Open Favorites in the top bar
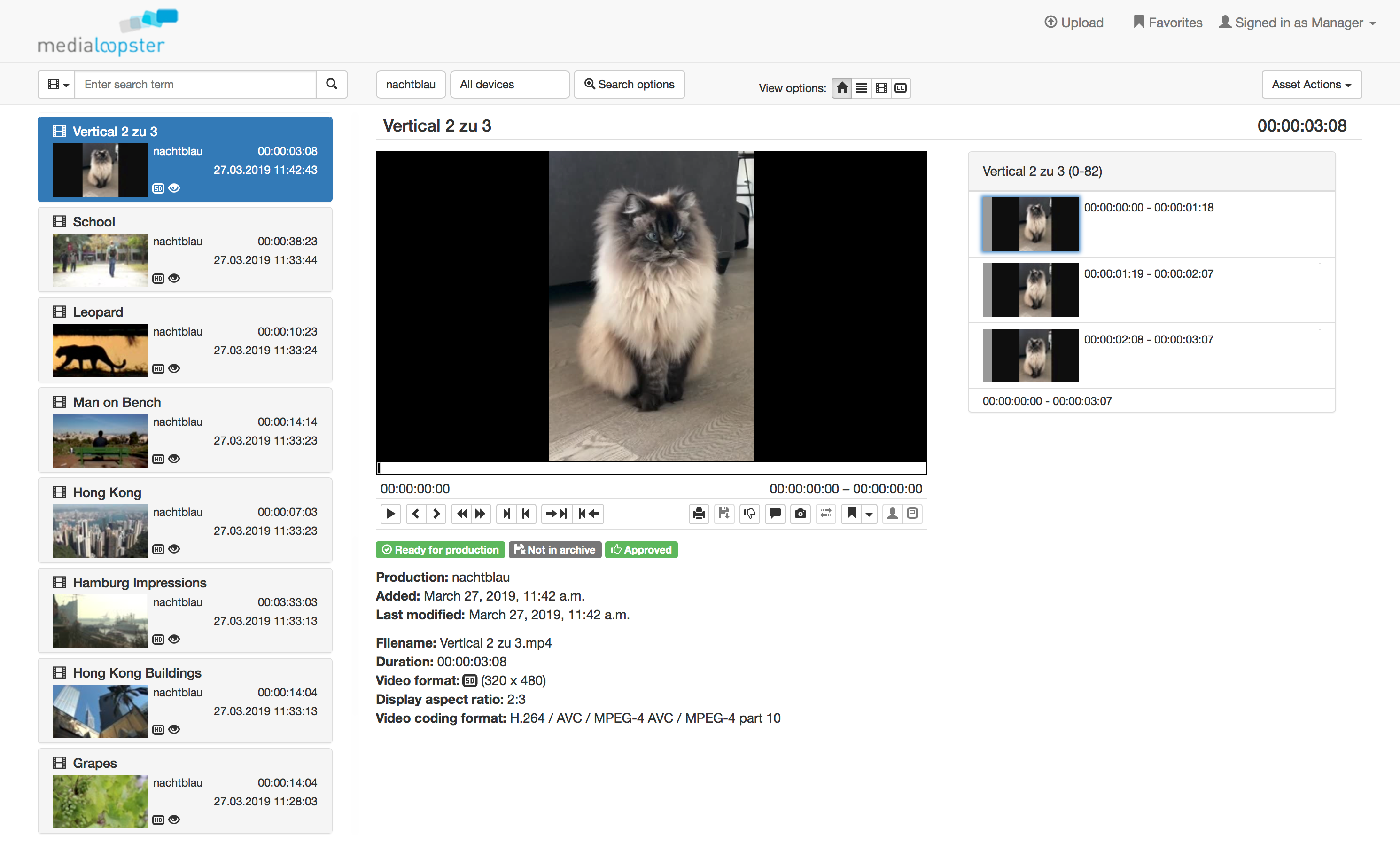Viewport: 1400px width, 843px height. (x=1168, y=23)
